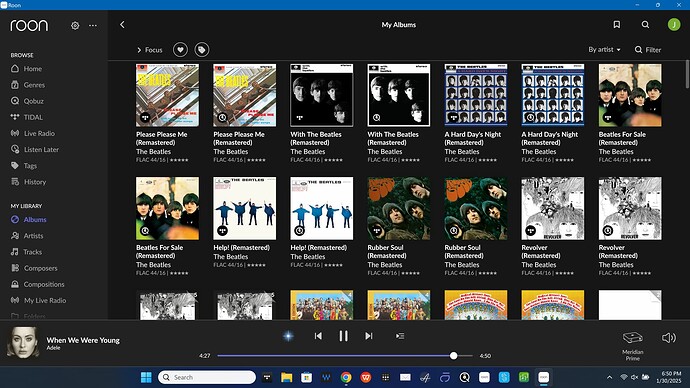Open Beatles For Sale cover in top row
Image resolution: width=690 pixels, height=388 pixels.
tap(630, 95)
